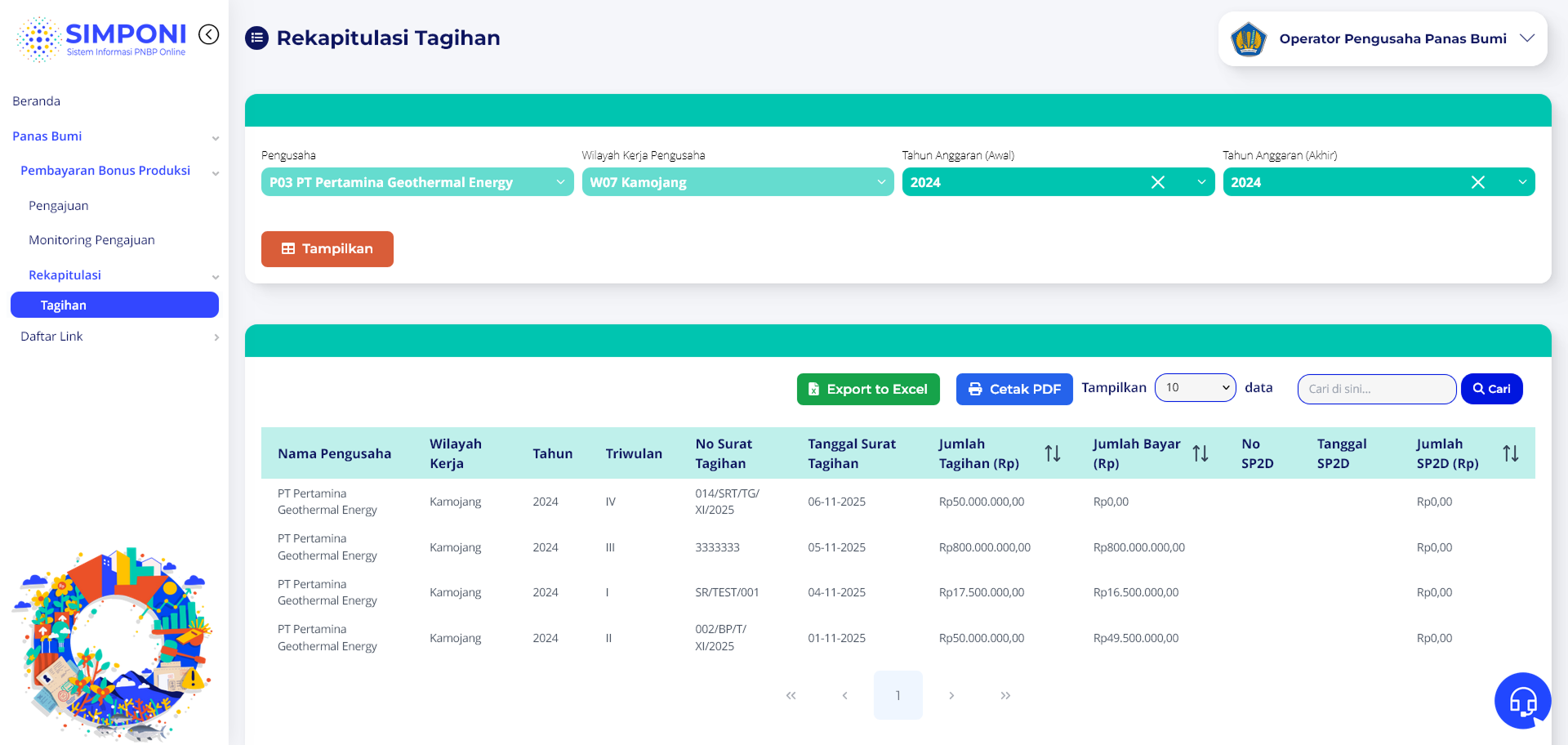This screenshot has height=745, width=1568.
Task: Click the No Surat Tagihan column header
Action: click(724, 453)
